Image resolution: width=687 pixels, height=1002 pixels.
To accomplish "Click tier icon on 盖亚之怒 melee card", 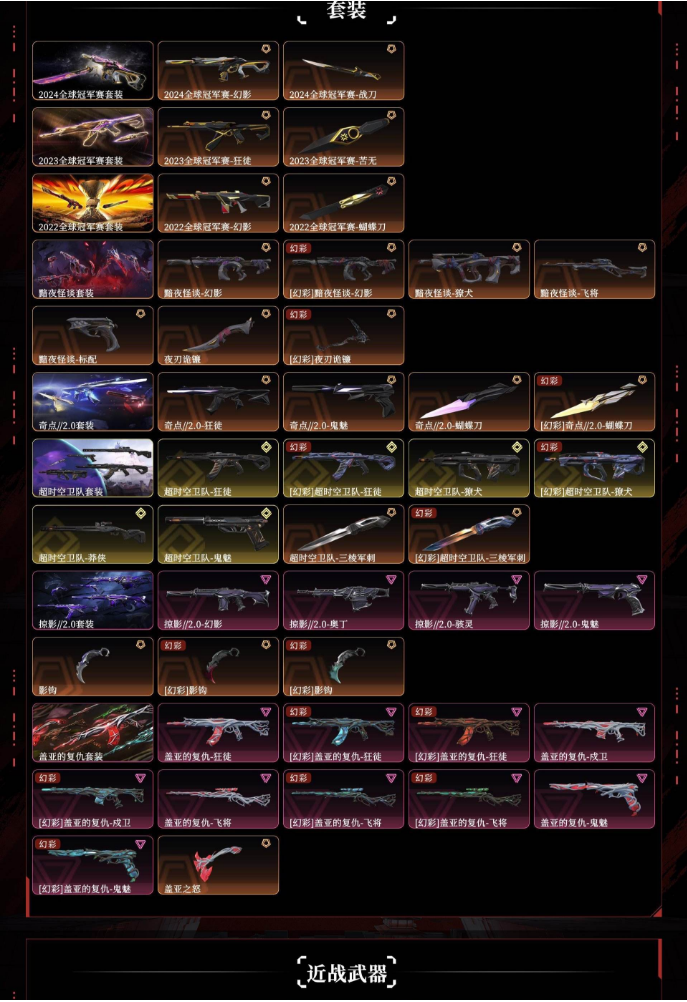I will pos(266,844).
